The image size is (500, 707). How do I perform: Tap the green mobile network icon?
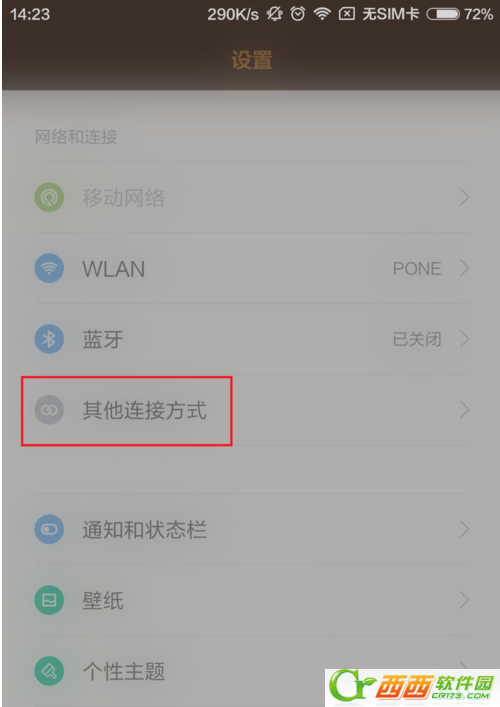pyautogui.click(x=49, y=197)
